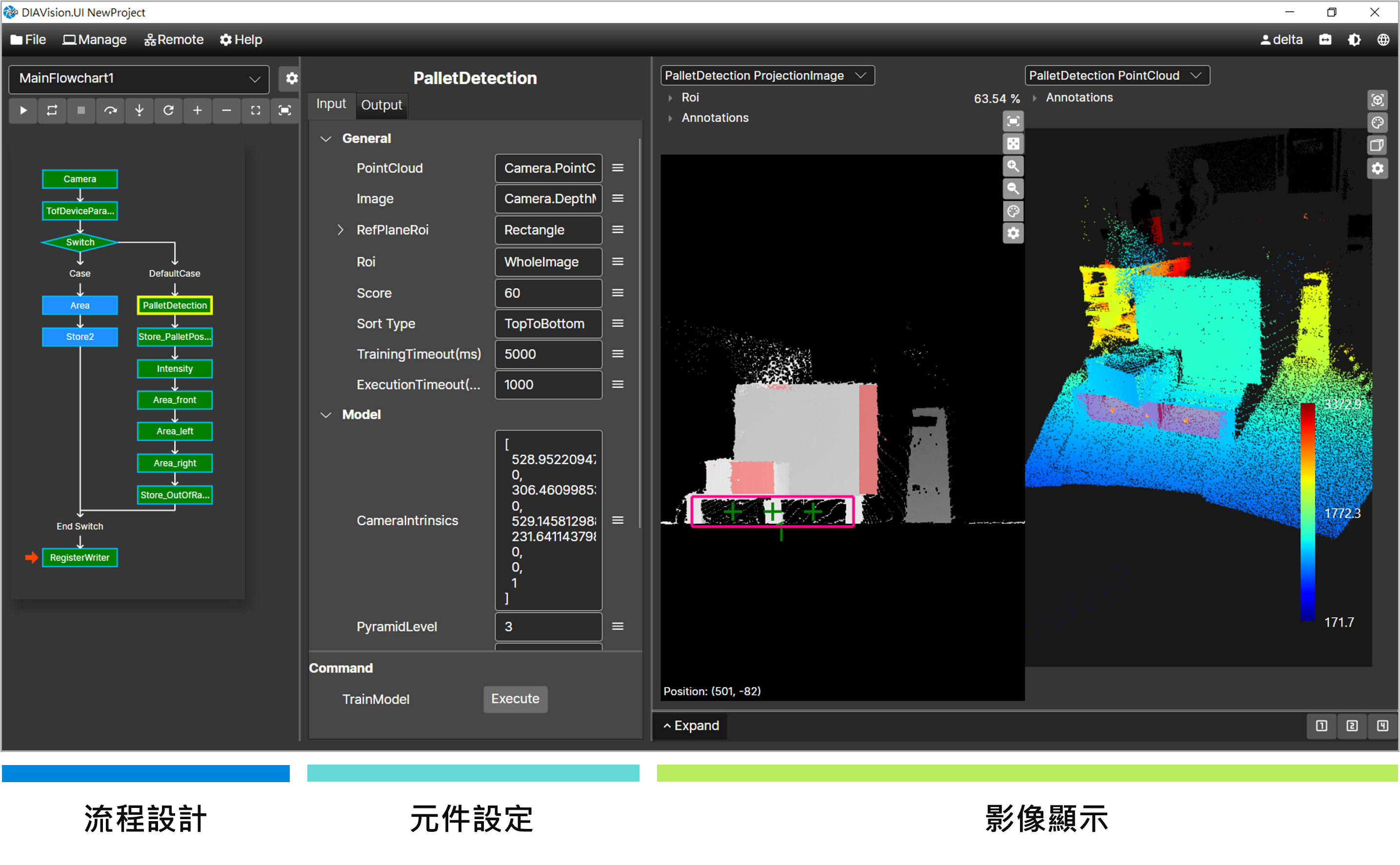Zoom out the flowchart with minus icon
The image size is (1400, 865).
tap(227, 110)
